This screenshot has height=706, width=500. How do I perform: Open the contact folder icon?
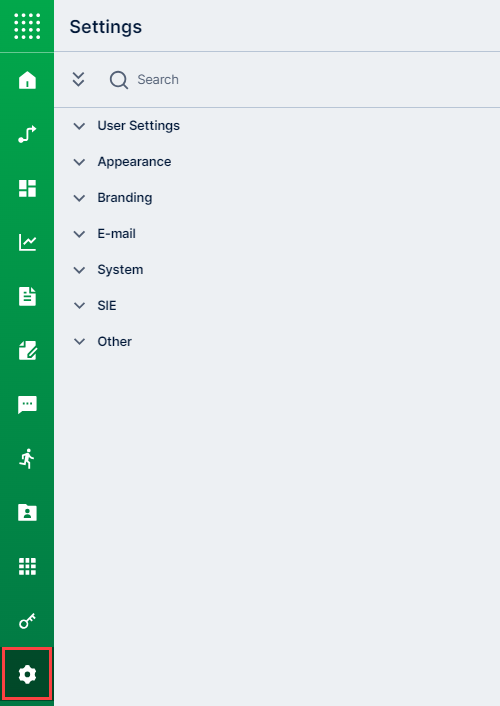[x=27, y=512]
